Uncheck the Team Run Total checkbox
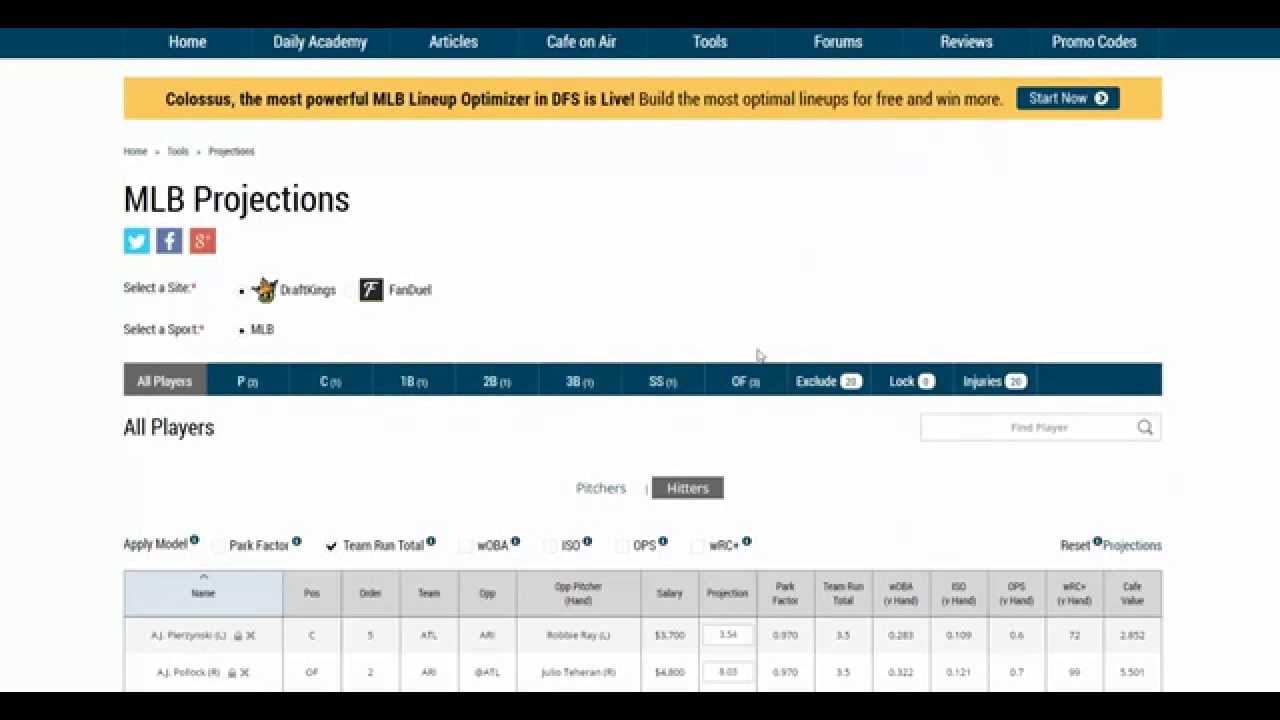Screen dimensions: 1280x720 coord(332,546)
